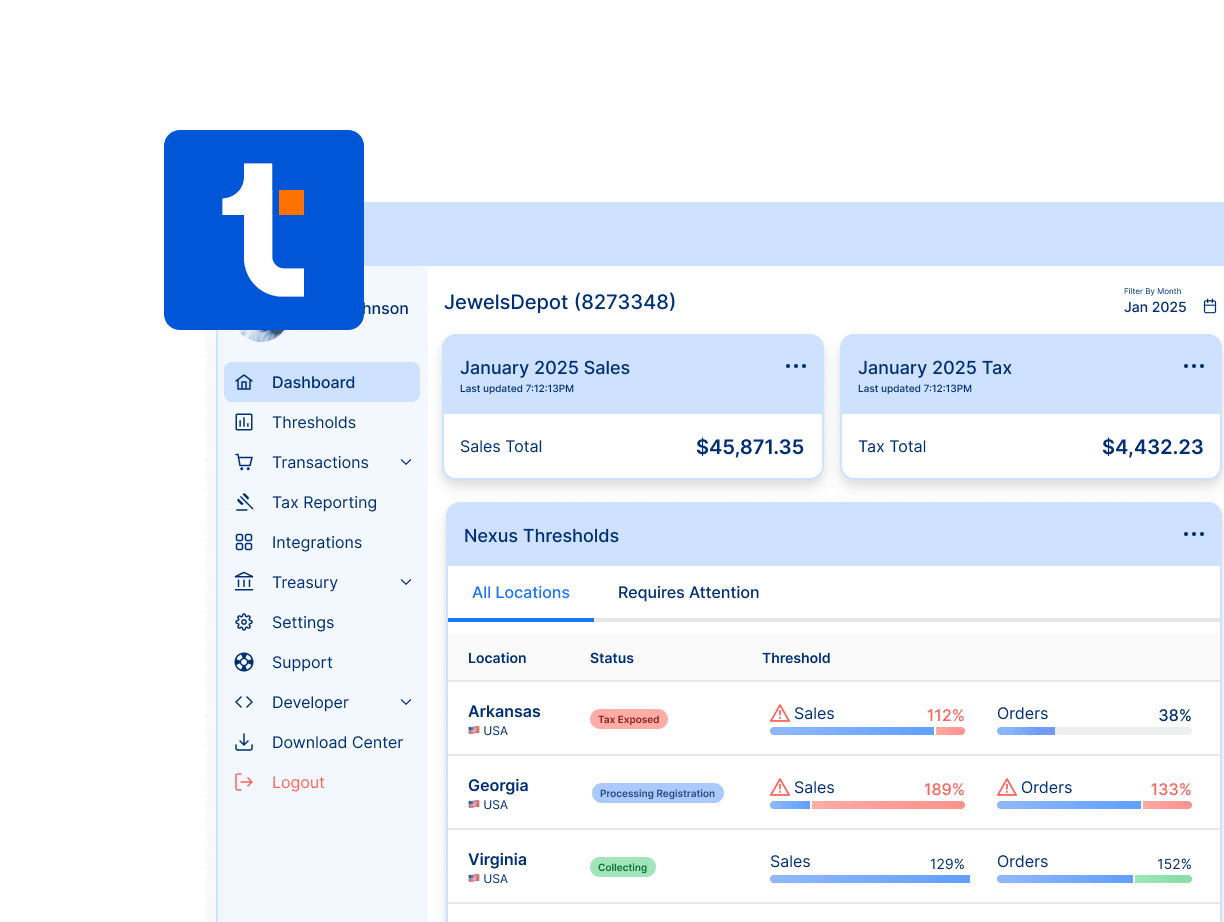The width and height of the screenshot is (1224, 922).
Task: Select the All Locations tab
Action: 521,593
